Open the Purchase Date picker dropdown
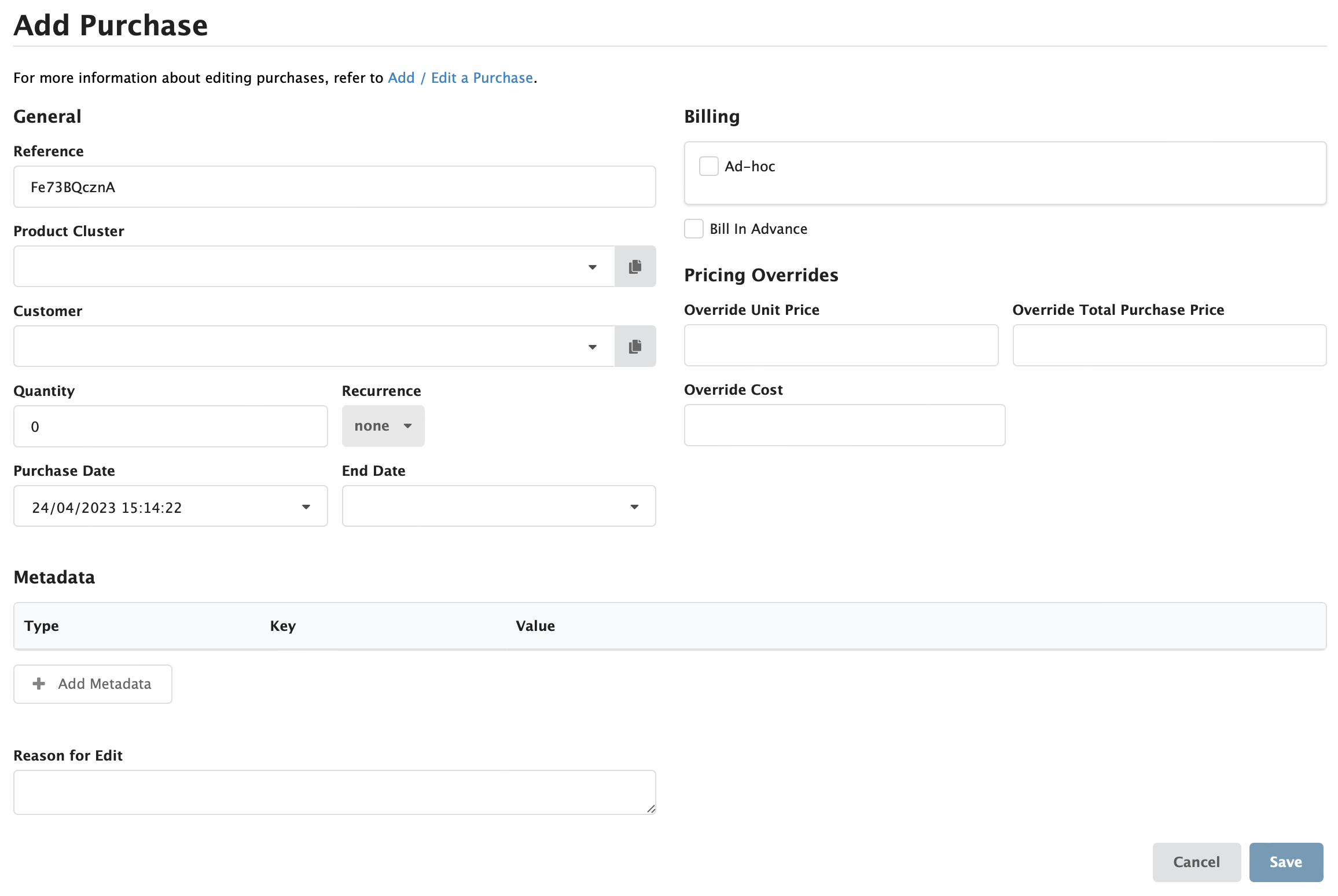 point(306,506)
